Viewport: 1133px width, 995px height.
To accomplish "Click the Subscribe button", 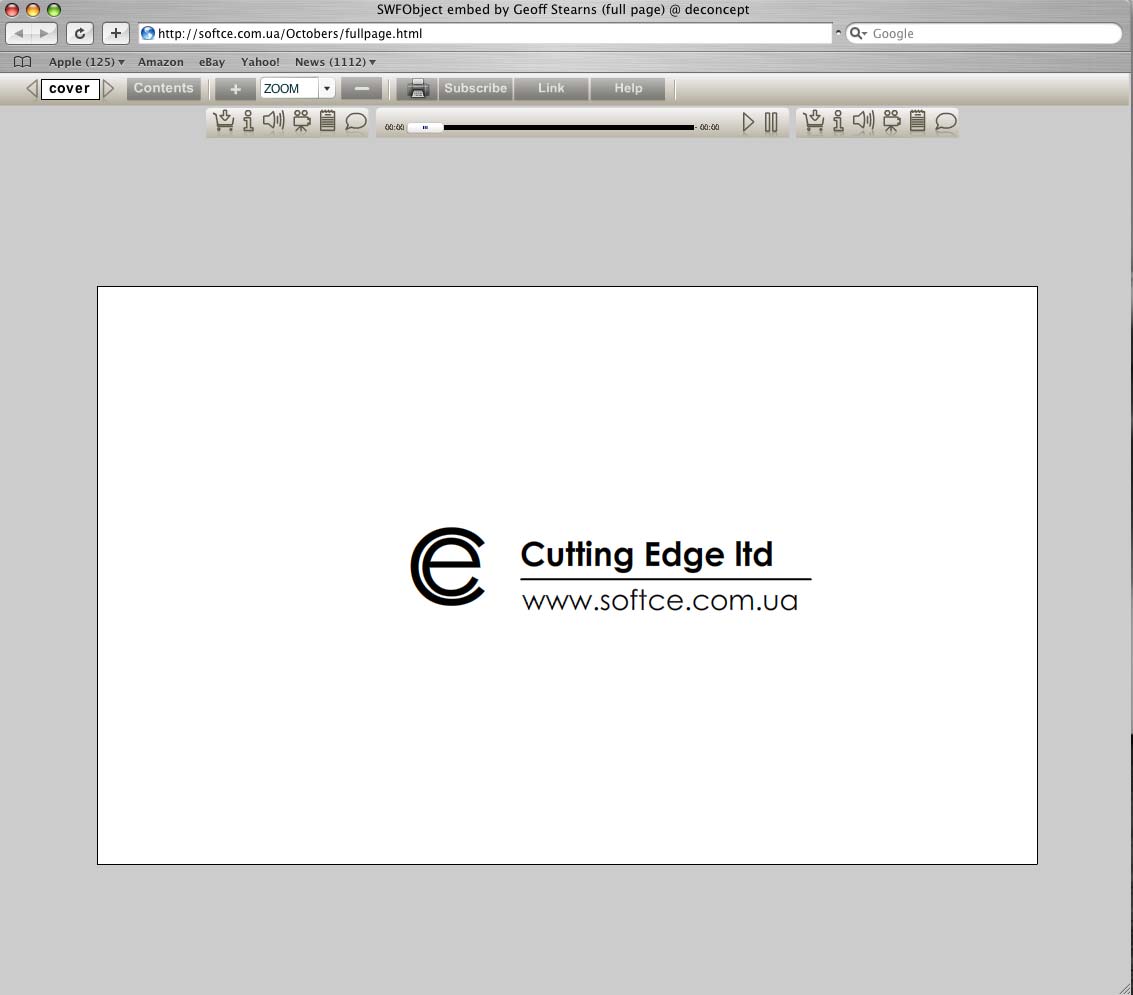I will pos(475,88).
